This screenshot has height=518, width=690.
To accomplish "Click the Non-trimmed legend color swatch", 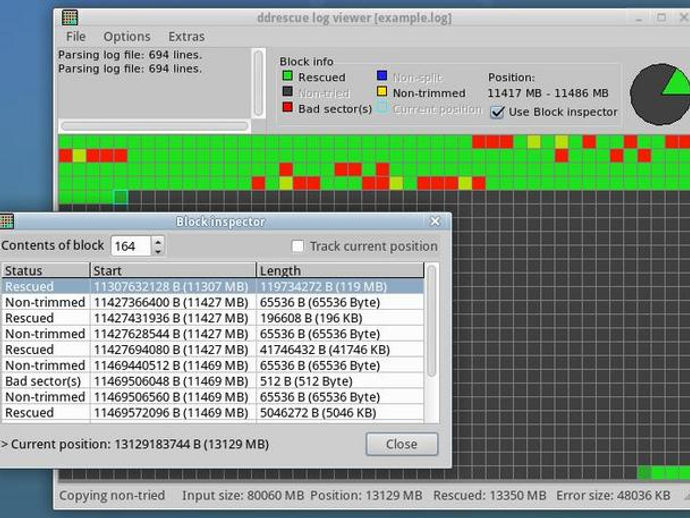I will point(382,92).
